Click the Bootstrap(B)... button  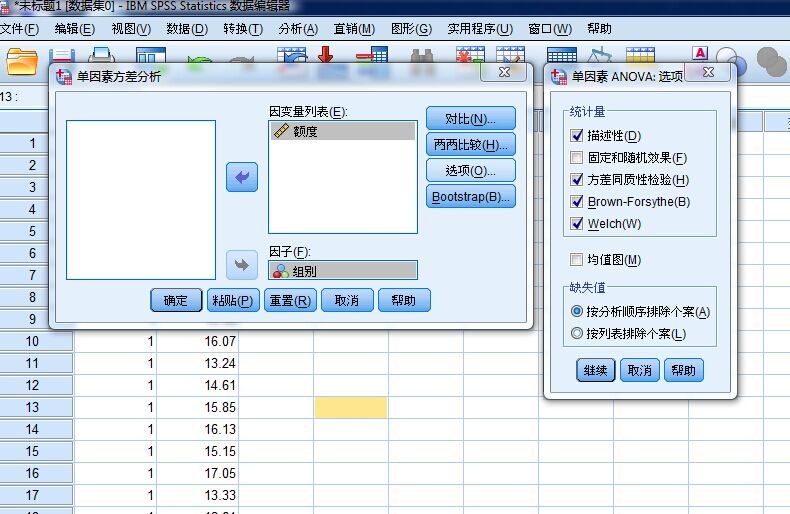point(471,197)
